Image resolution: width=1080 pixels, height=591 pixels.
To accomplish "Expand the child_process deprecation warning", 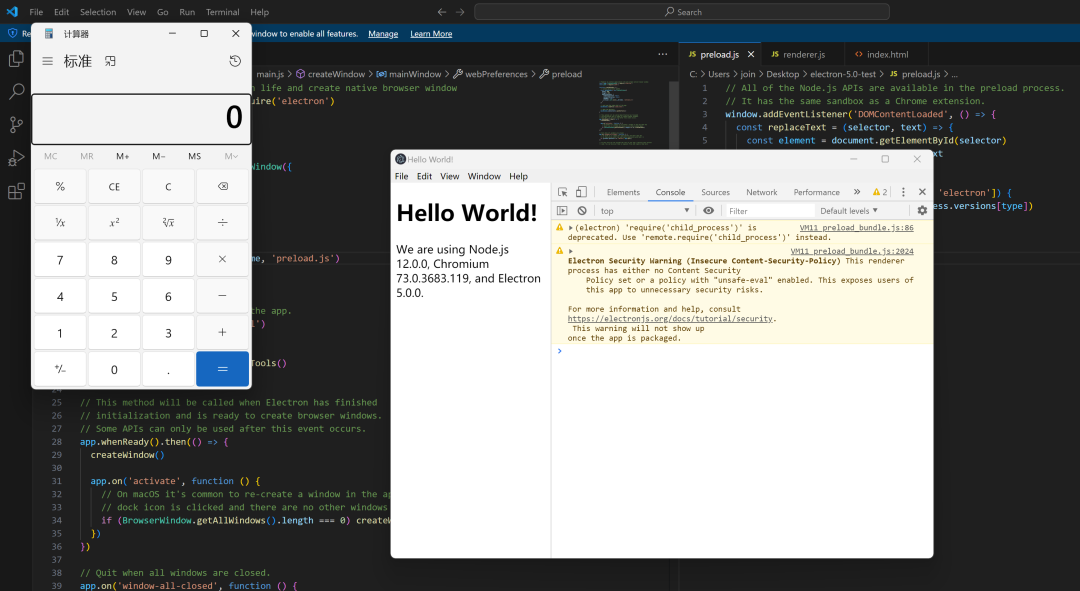I will coord(571,228).
